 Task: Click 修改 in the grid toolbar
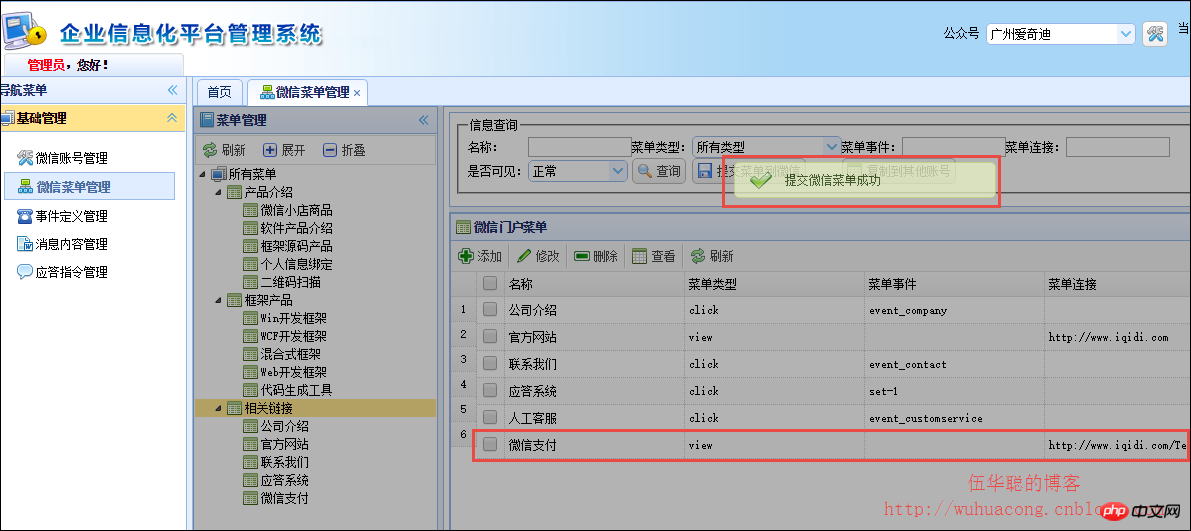point(538,256)
